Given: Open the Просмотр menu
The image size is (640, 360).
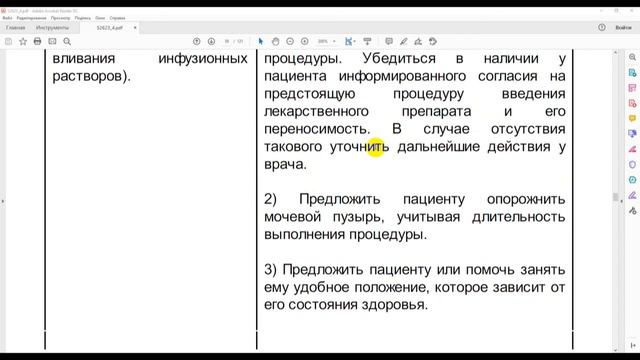Looking at the screenshot, I should 60,18.
